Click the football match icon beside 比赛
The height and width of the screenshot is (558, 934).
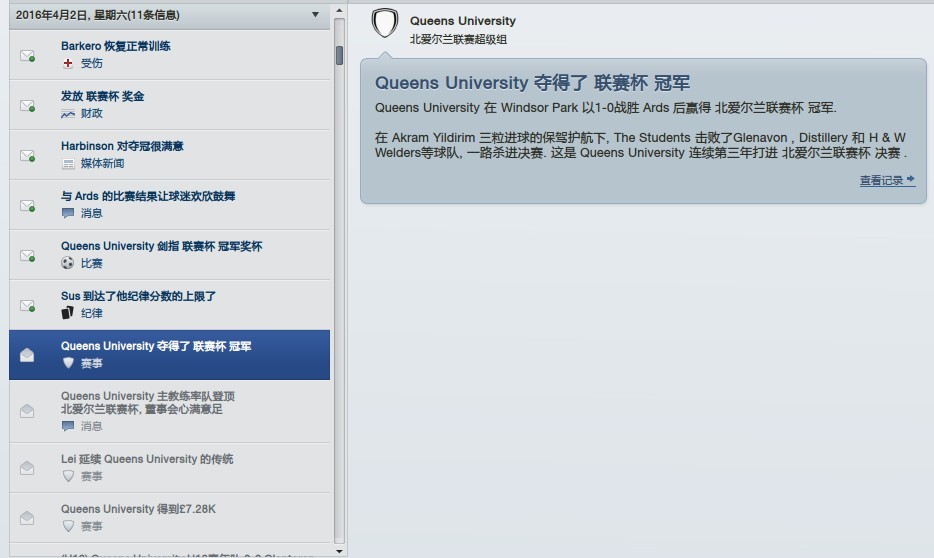(68, 263)
